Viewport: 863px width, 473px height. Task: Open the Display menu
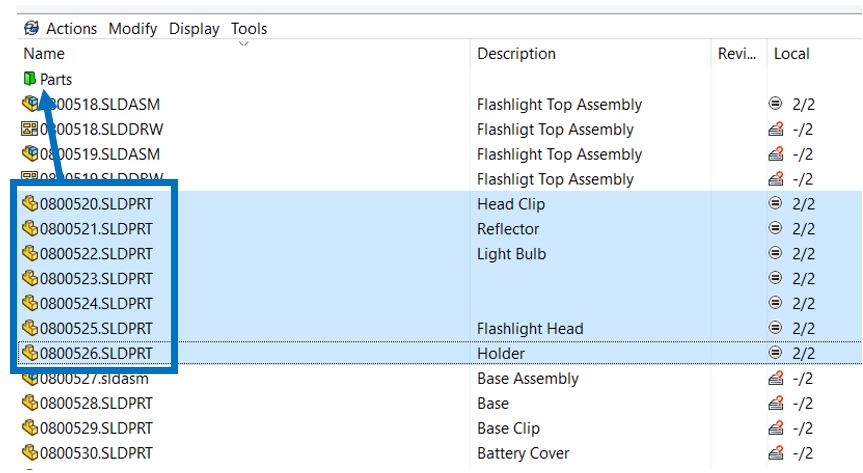point(193,28)
